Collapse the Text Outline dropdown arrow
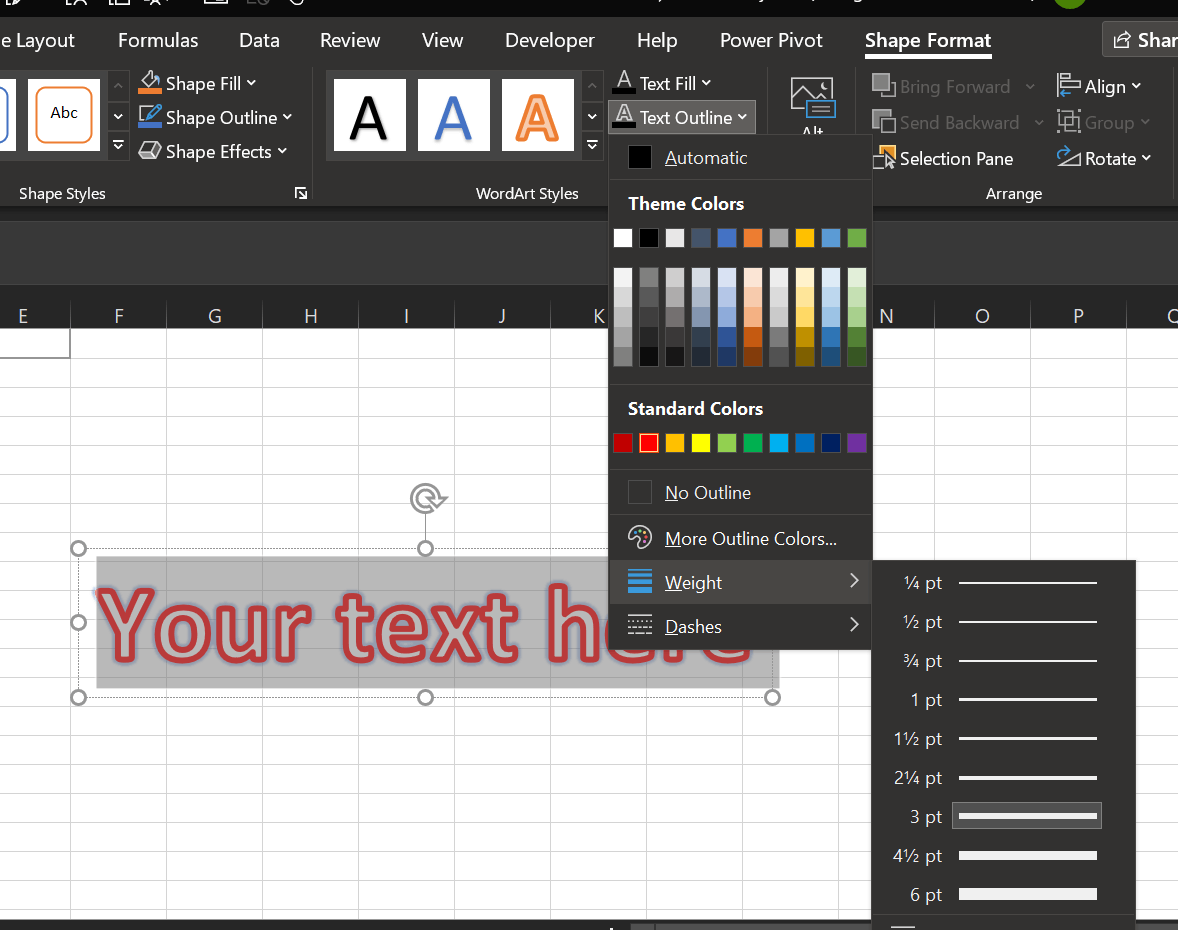Image resolution: width=1178 pixels, height=930 pixels. click(742, 117)
